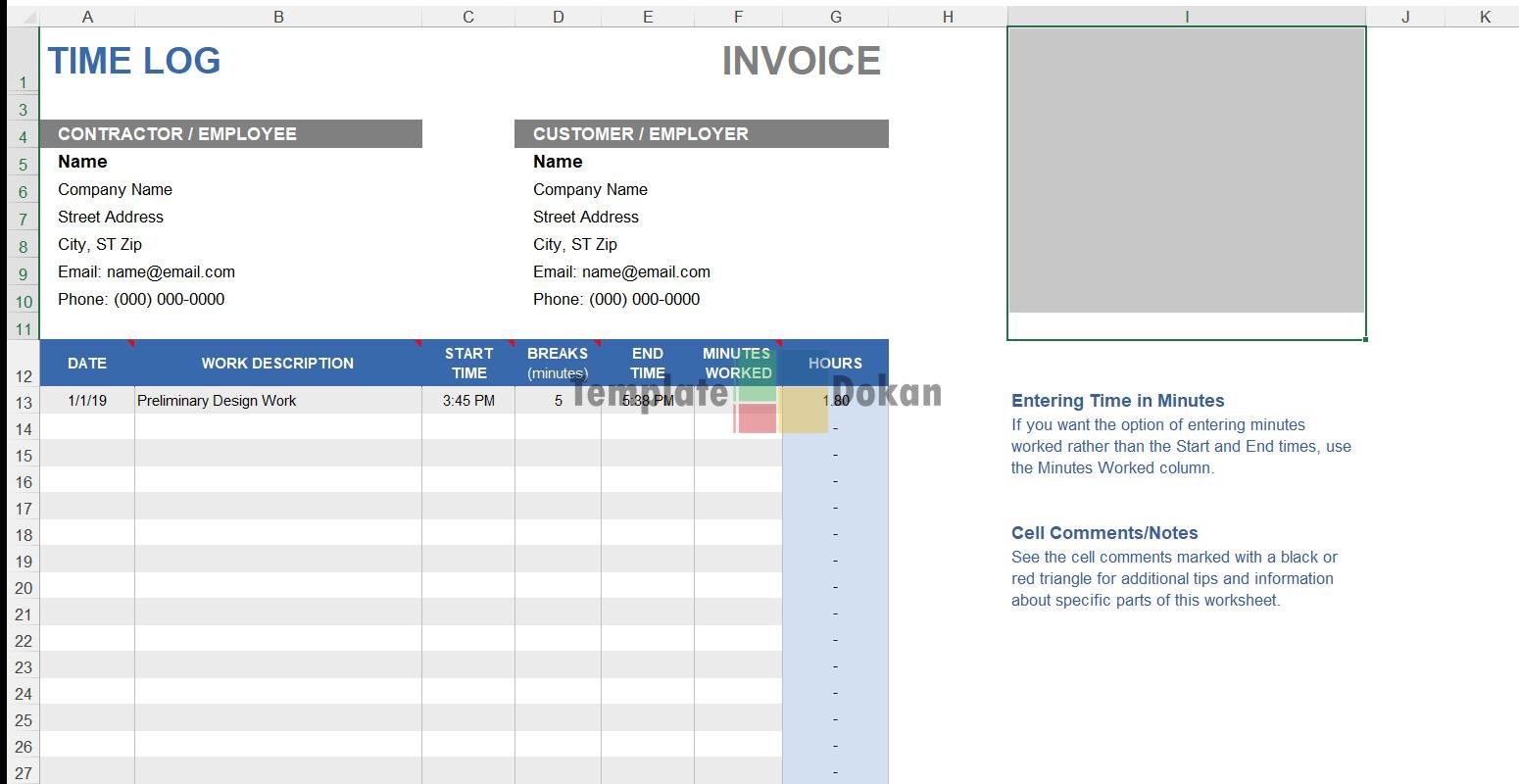Click the Cell Comments/Notes heading
Viewport: 1519px width, 784px height.
(1104, 533)
